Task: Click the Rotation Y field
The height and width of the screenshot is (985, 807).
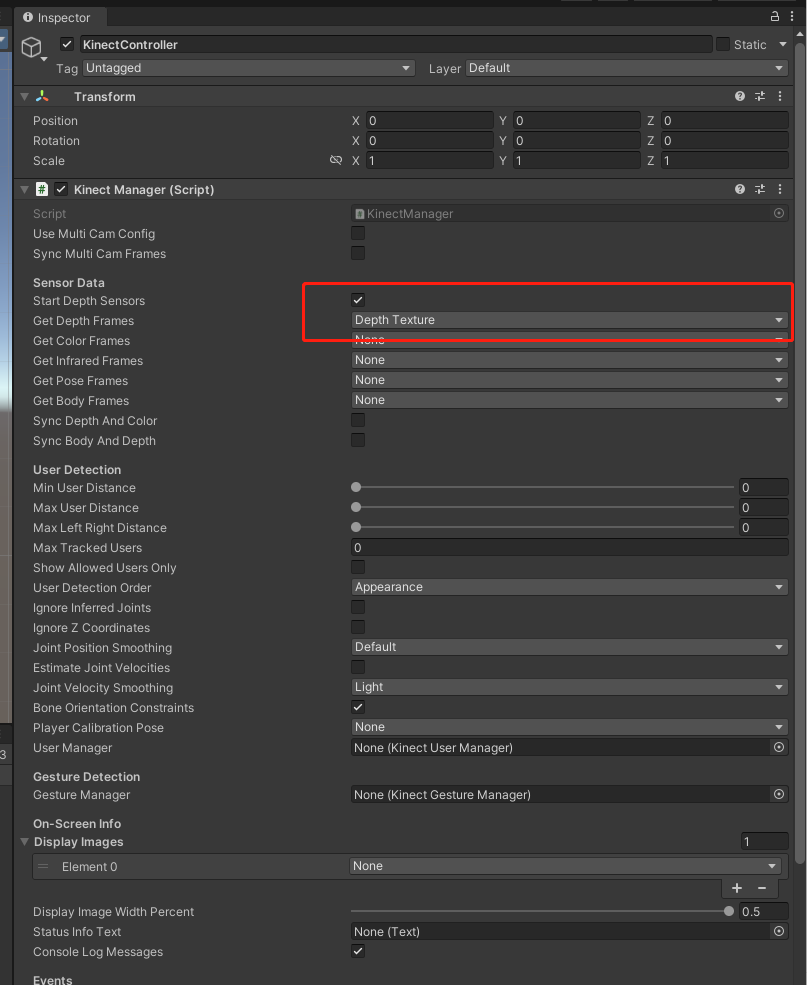Action: coord(577,141)
